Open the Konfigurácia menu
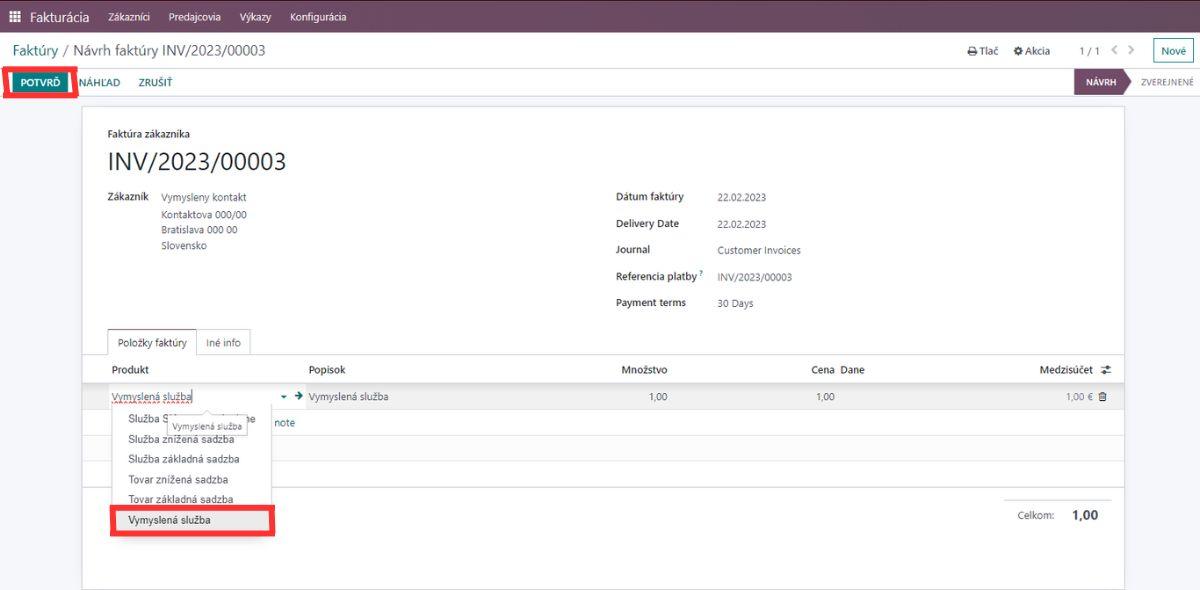This screenshot has width=1200, height=590. pos(318,17)
